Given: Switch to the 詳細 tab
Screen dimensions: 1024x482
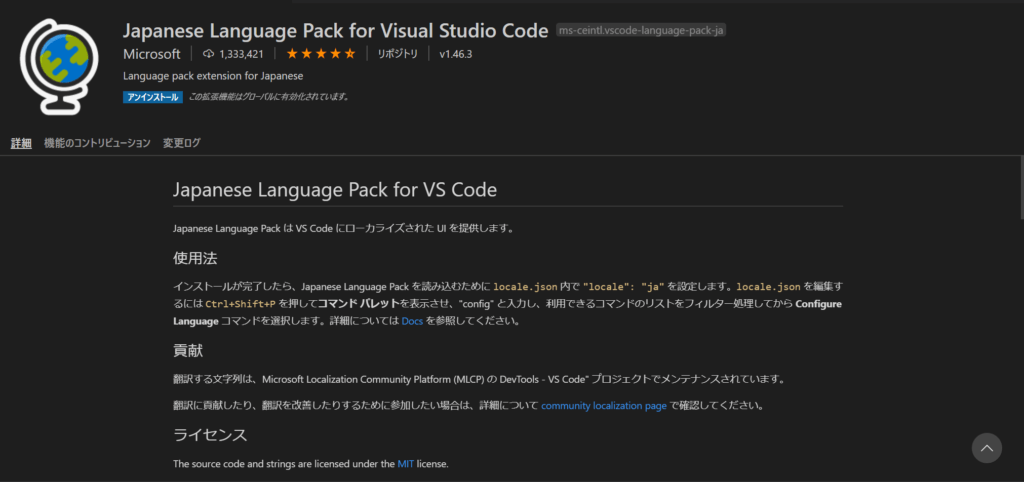Looking at the screenshot, I should [21, 143].
